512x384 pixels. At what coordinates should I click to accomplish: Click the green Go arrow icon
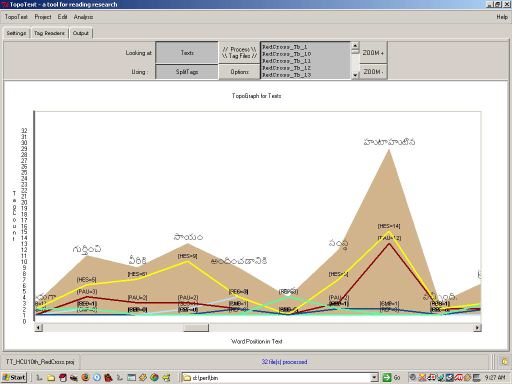[387, 377]
